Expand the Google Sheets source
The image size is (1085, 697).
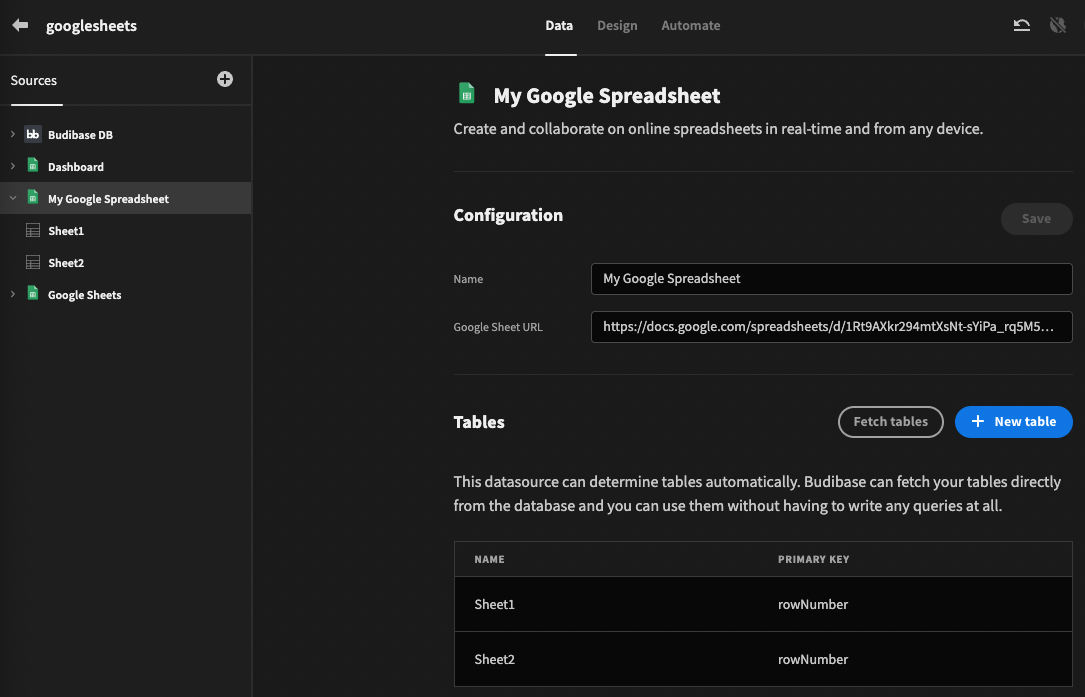pyautogui.click(x=12, y=294)
